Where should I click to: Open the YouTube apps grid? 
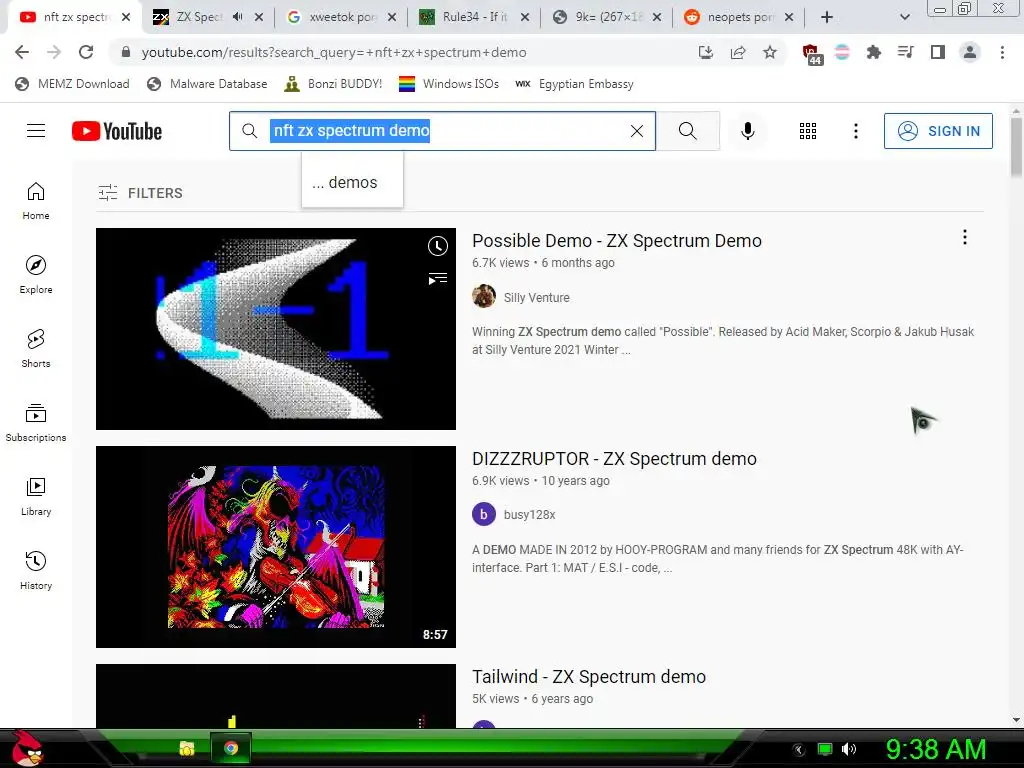point(808,131)
